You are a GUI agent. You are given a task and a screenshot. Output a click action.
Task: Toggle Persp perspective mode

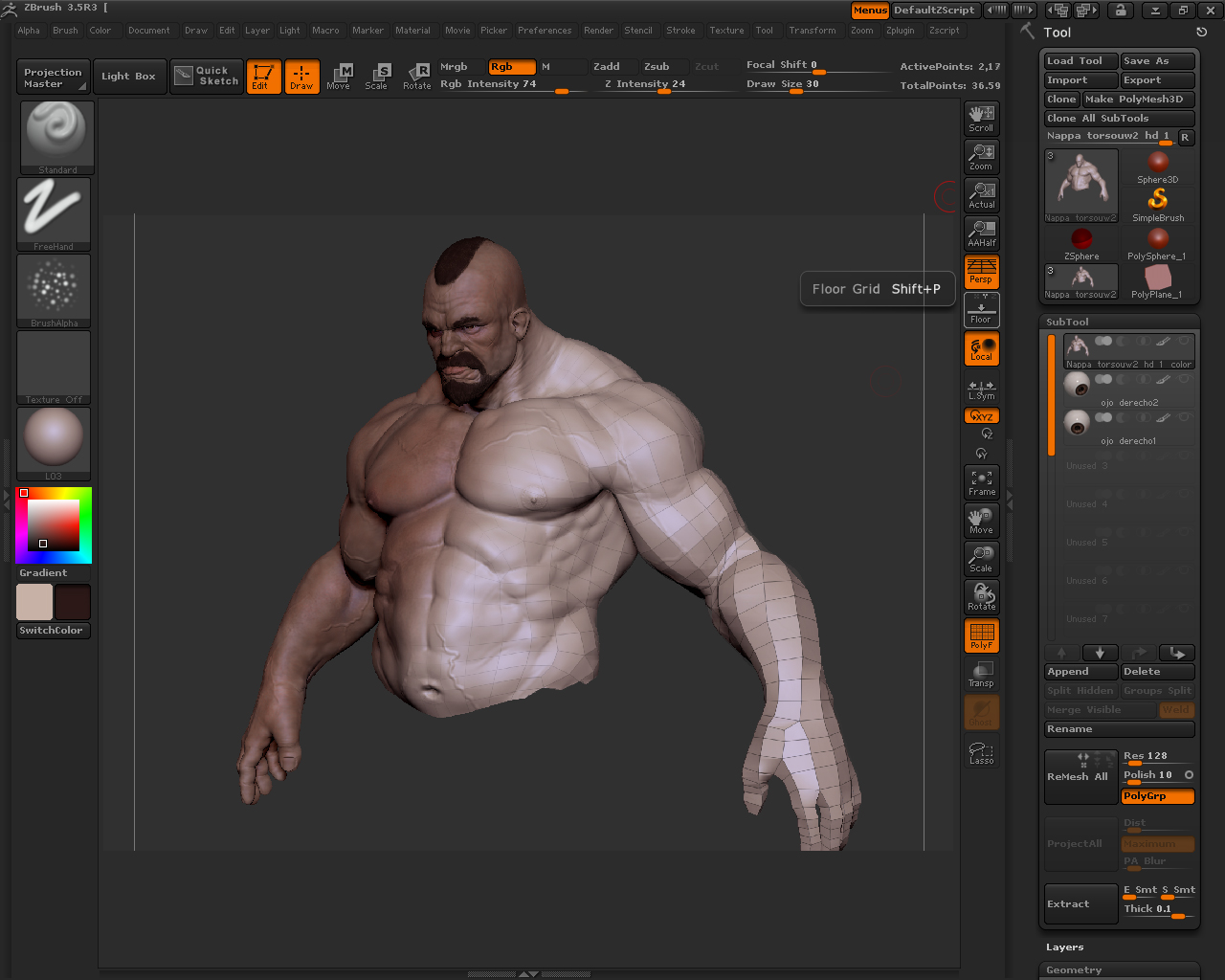coord(982,272)
